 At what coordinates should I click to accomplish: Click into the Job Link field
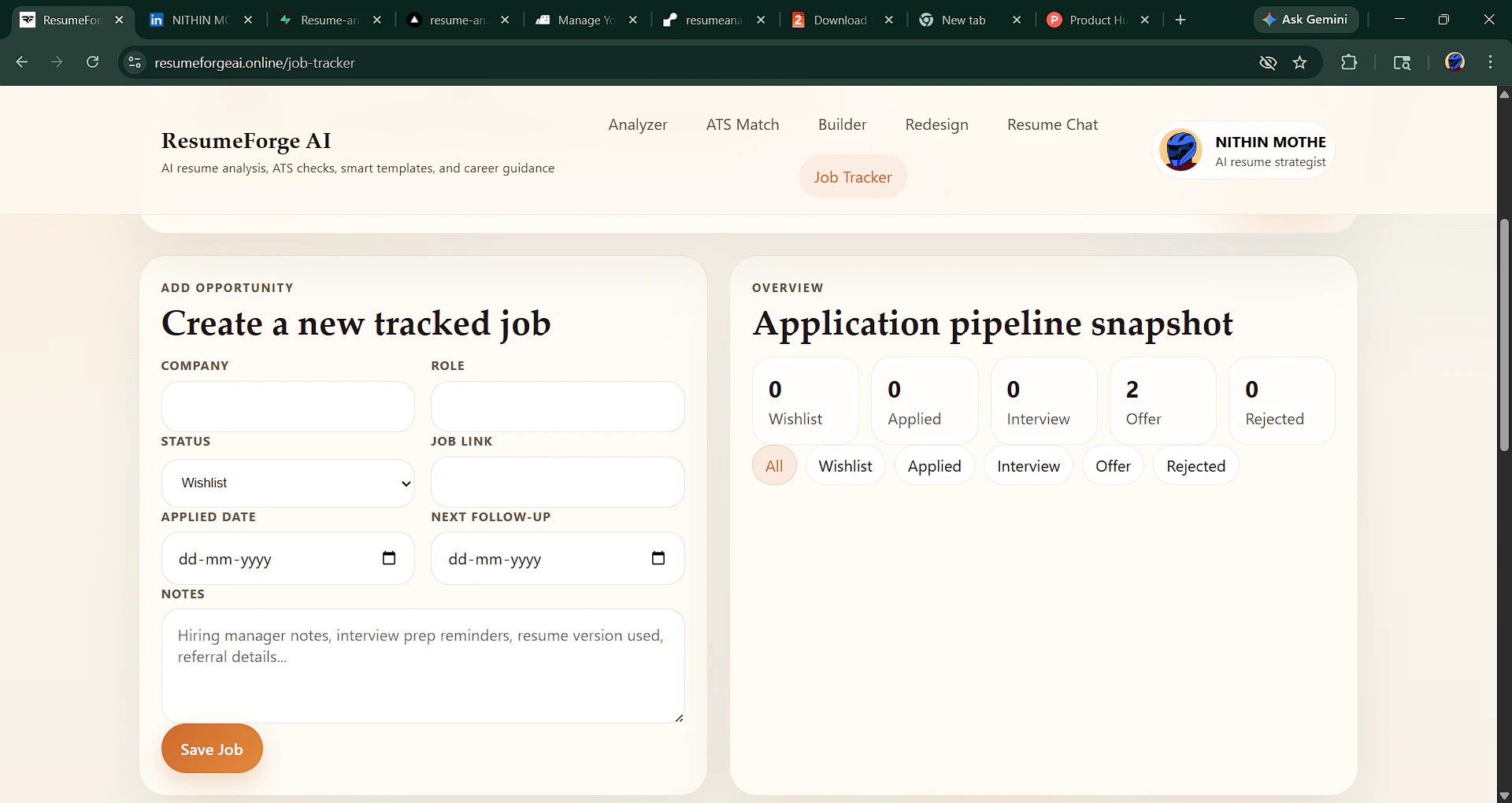coord(558,482)
